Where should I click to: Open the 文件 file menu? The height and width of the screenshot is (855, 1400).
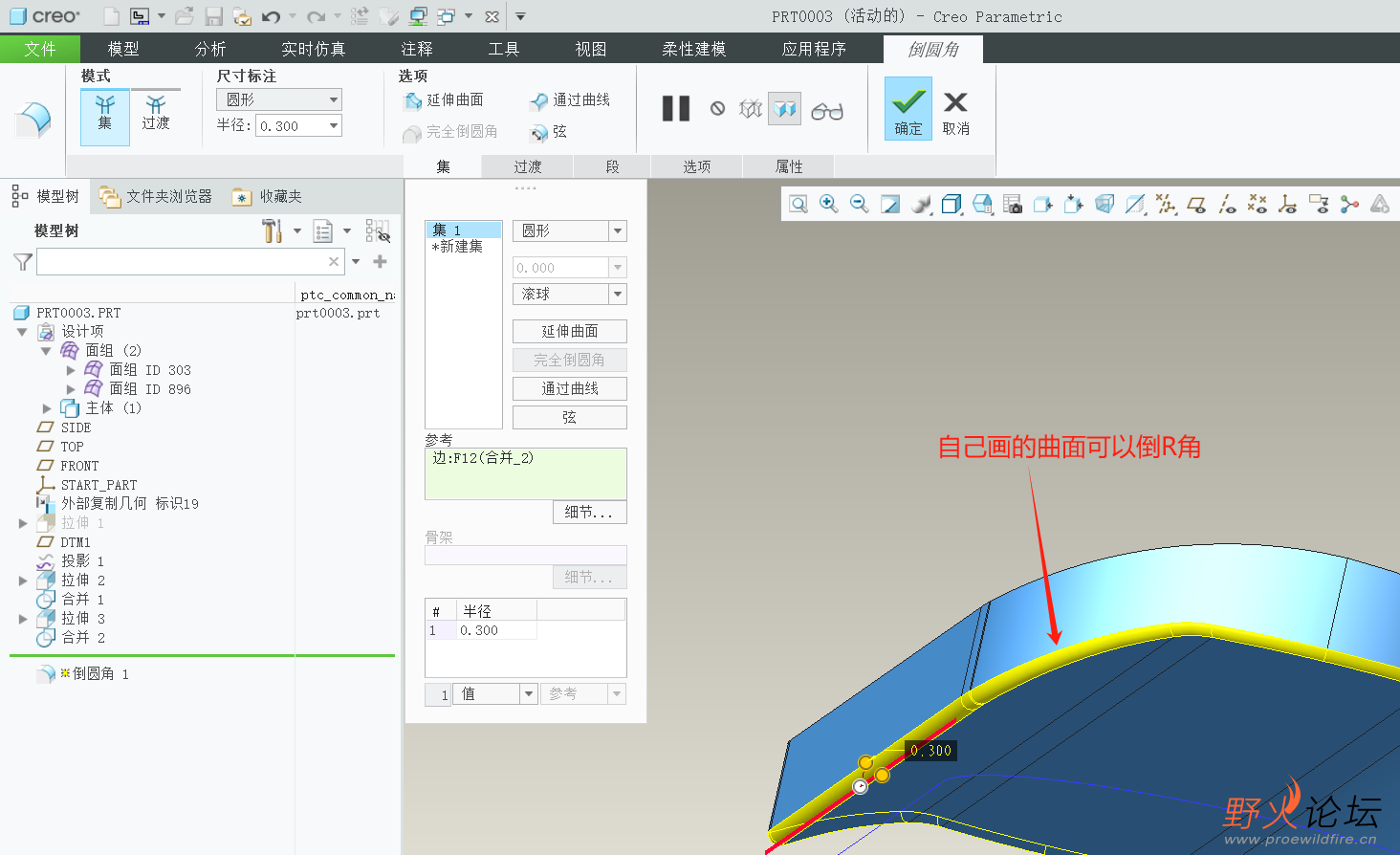40,49
